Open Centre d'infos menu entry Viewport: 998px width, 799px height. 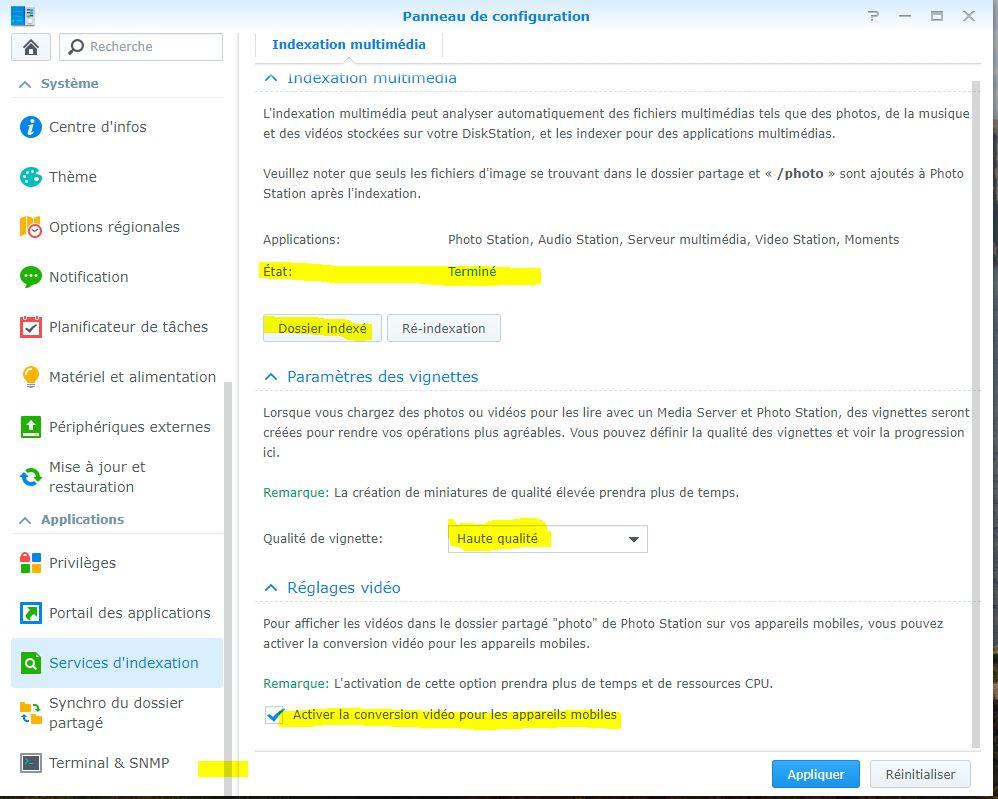coord(117,127)
